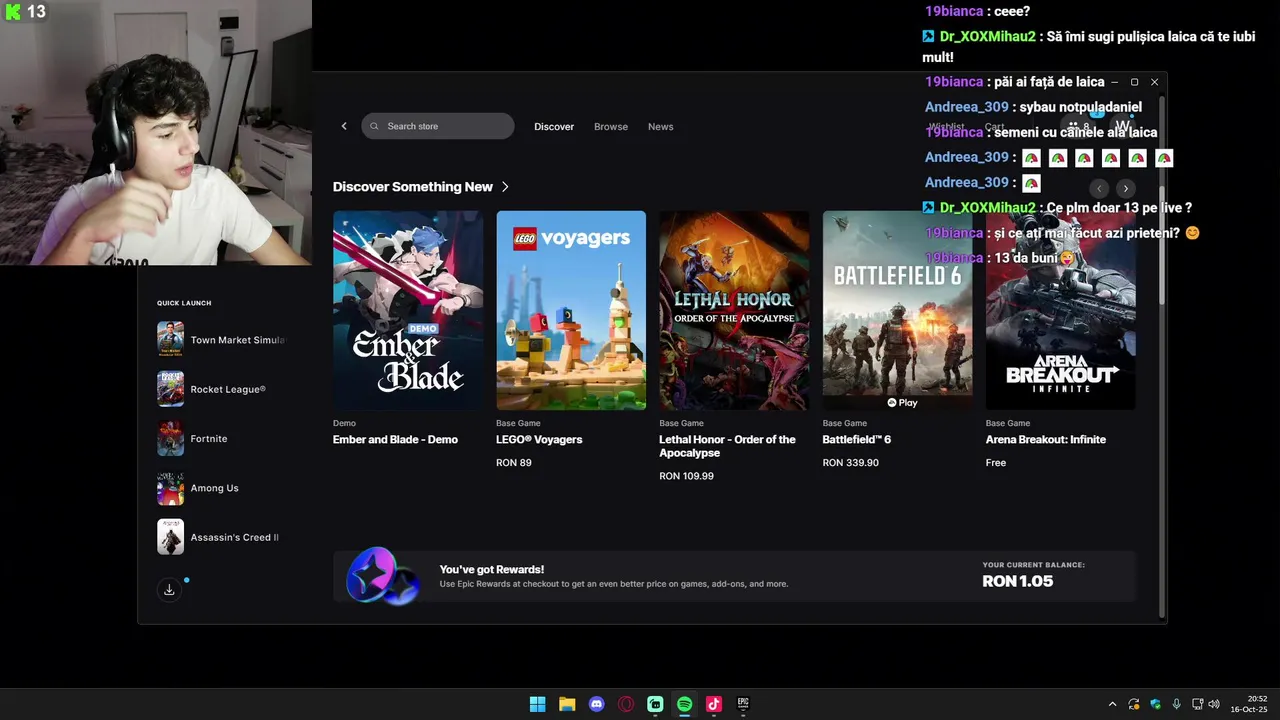1280x720 pixels.
Task: Click the Fortnite game thumbnail icon
Action: pyautogui.click(x=170, y=439)
